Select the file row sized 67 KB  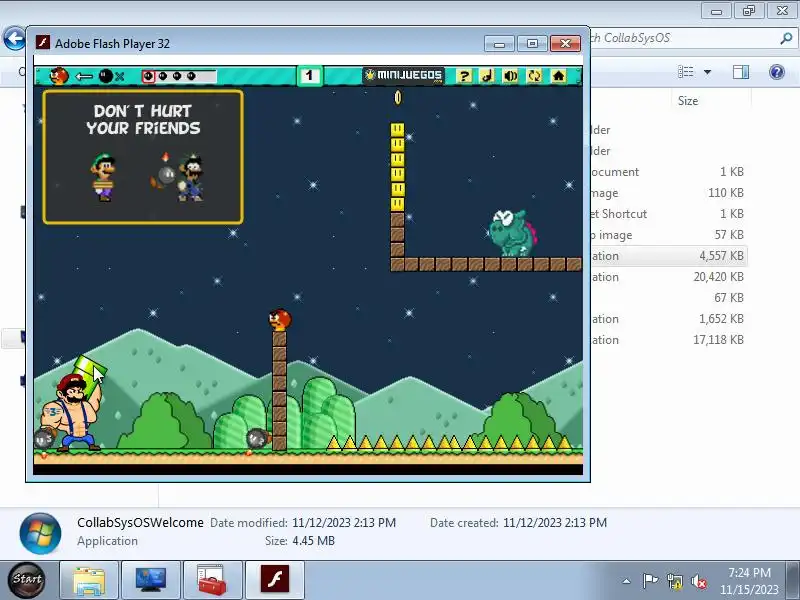pos(668,297)
